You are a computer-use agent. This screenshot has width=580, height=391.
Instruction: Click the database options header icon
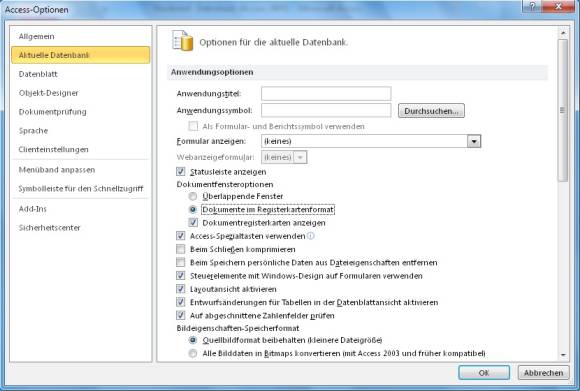tap(183, 41)
